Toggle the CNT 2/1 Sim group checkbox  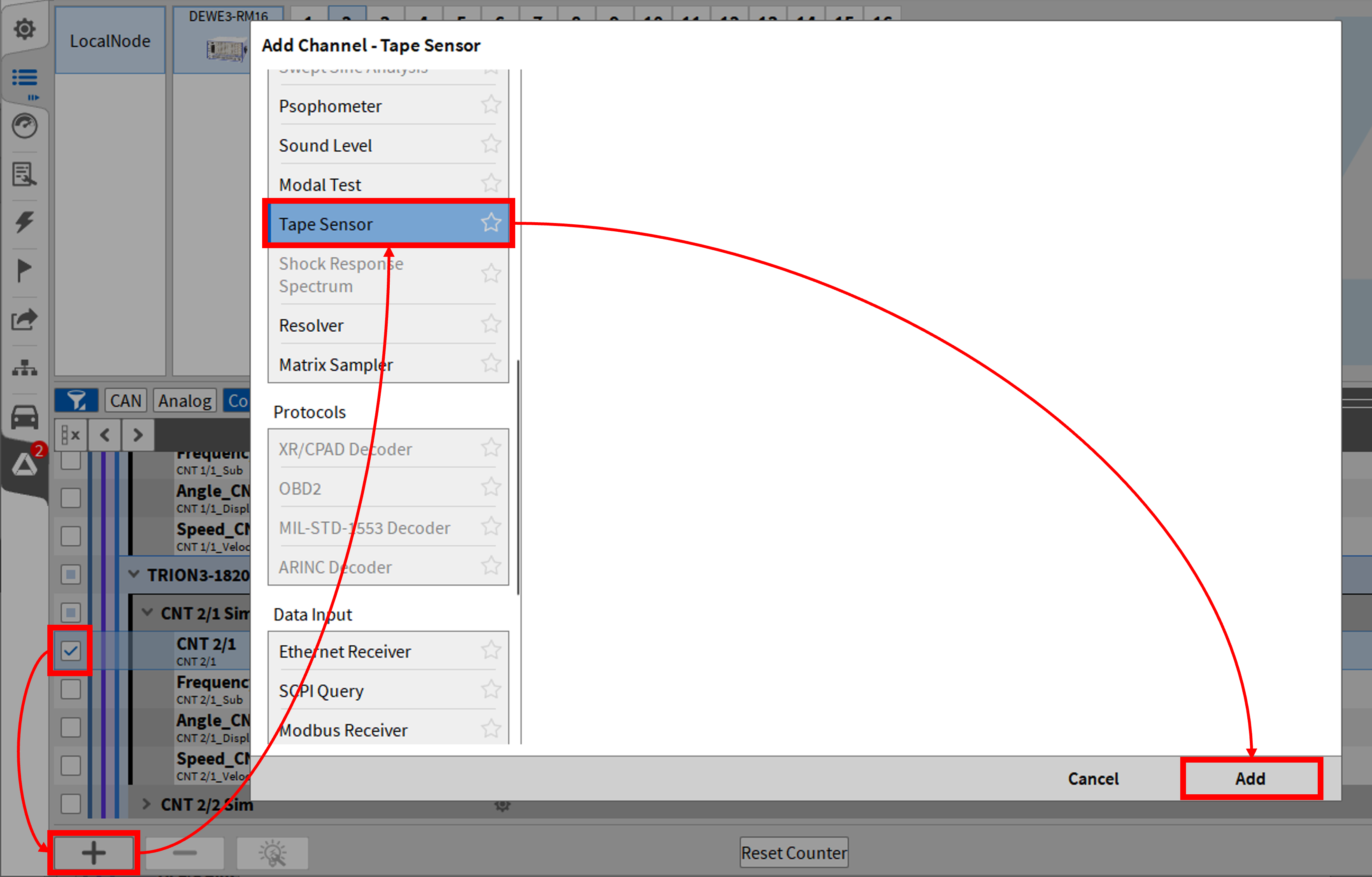pyautogui.click(x=71, y=612)
